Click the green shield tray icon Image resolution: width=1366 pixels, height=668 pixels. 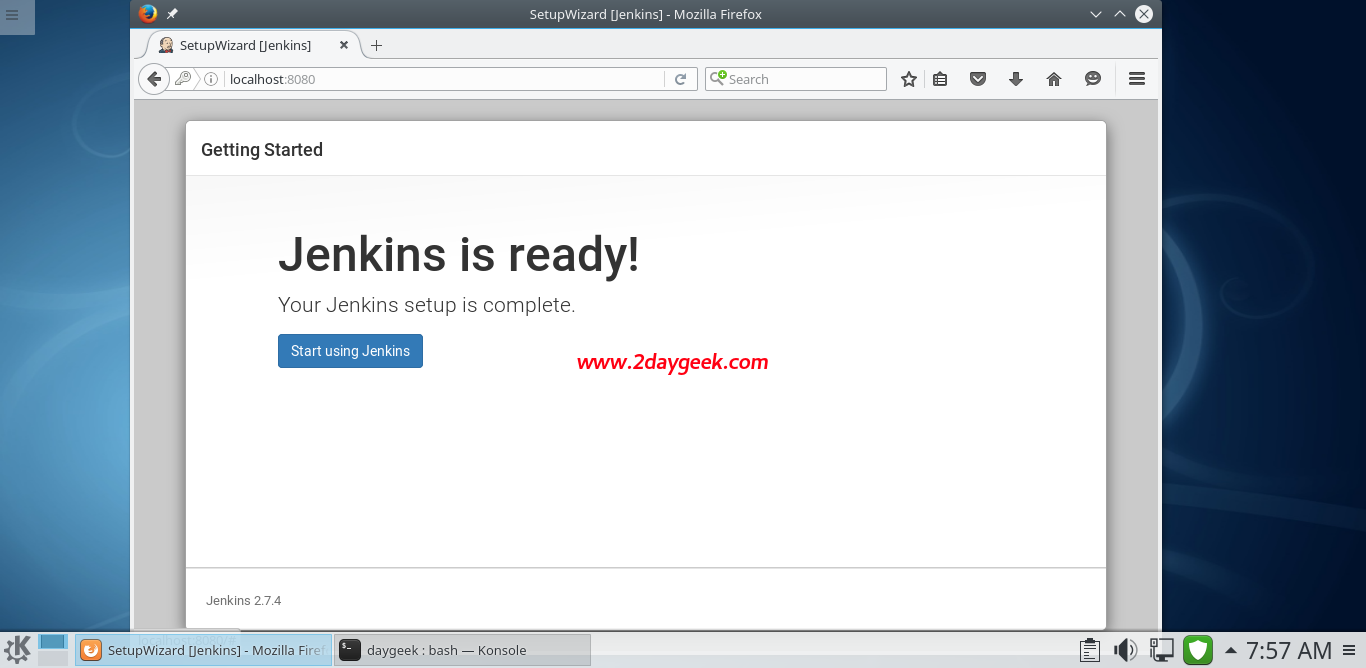pos(1198,650)
